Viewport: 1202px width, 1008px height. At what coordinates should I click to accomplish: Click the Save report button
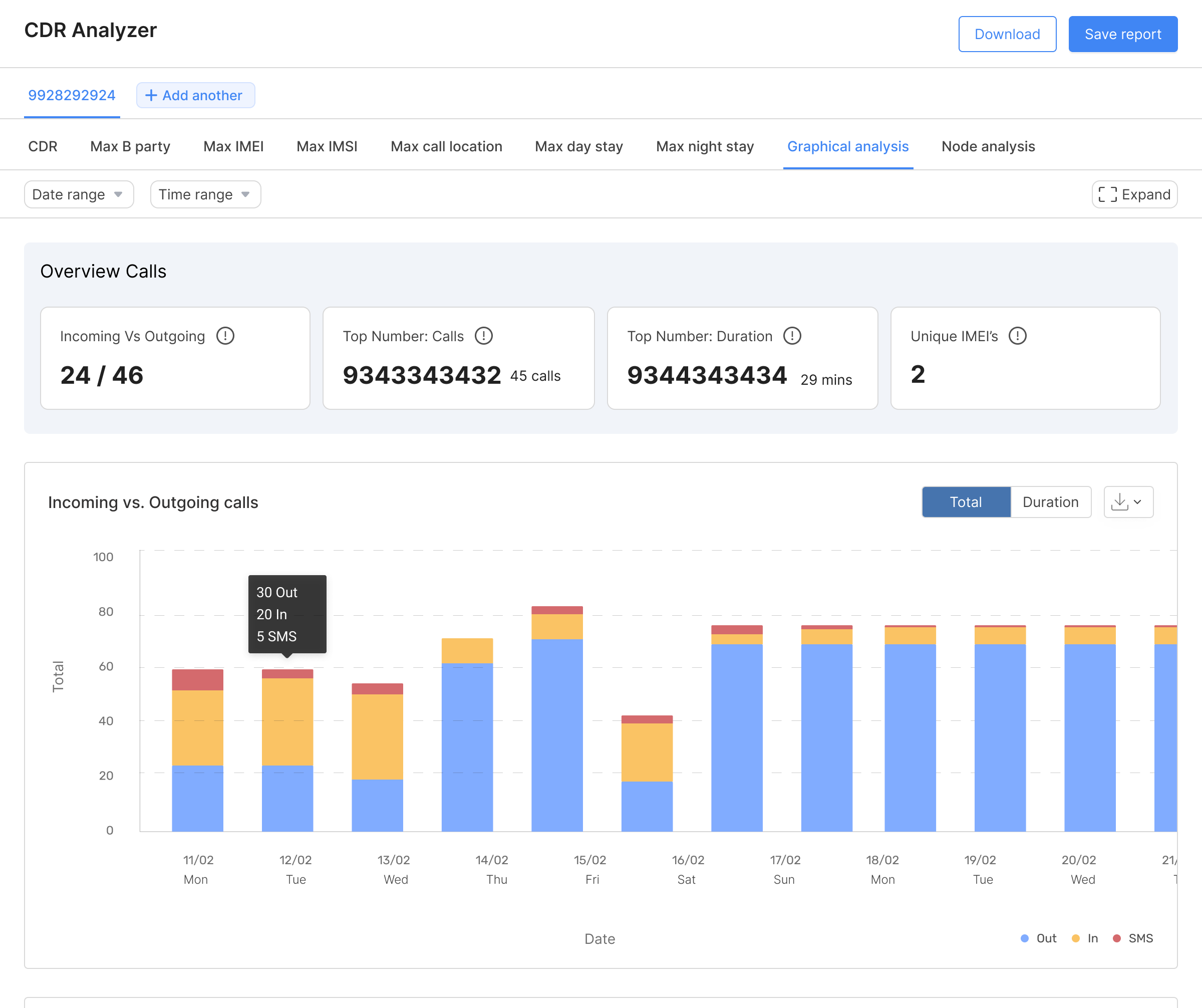coord(1123,35)
